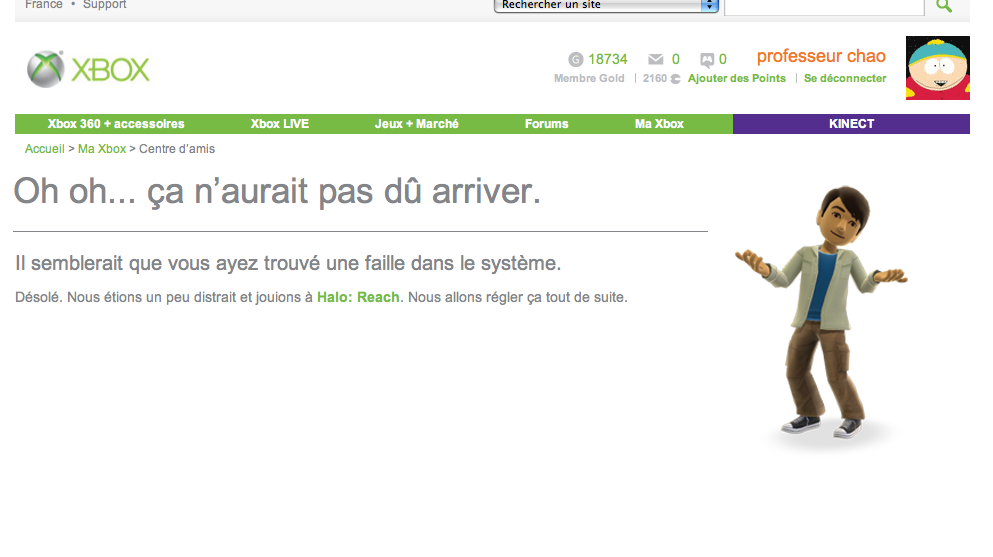Click the Gamerscore G icon
The width and height of the screenshot is (993, 557).
[x=575, y=59]
